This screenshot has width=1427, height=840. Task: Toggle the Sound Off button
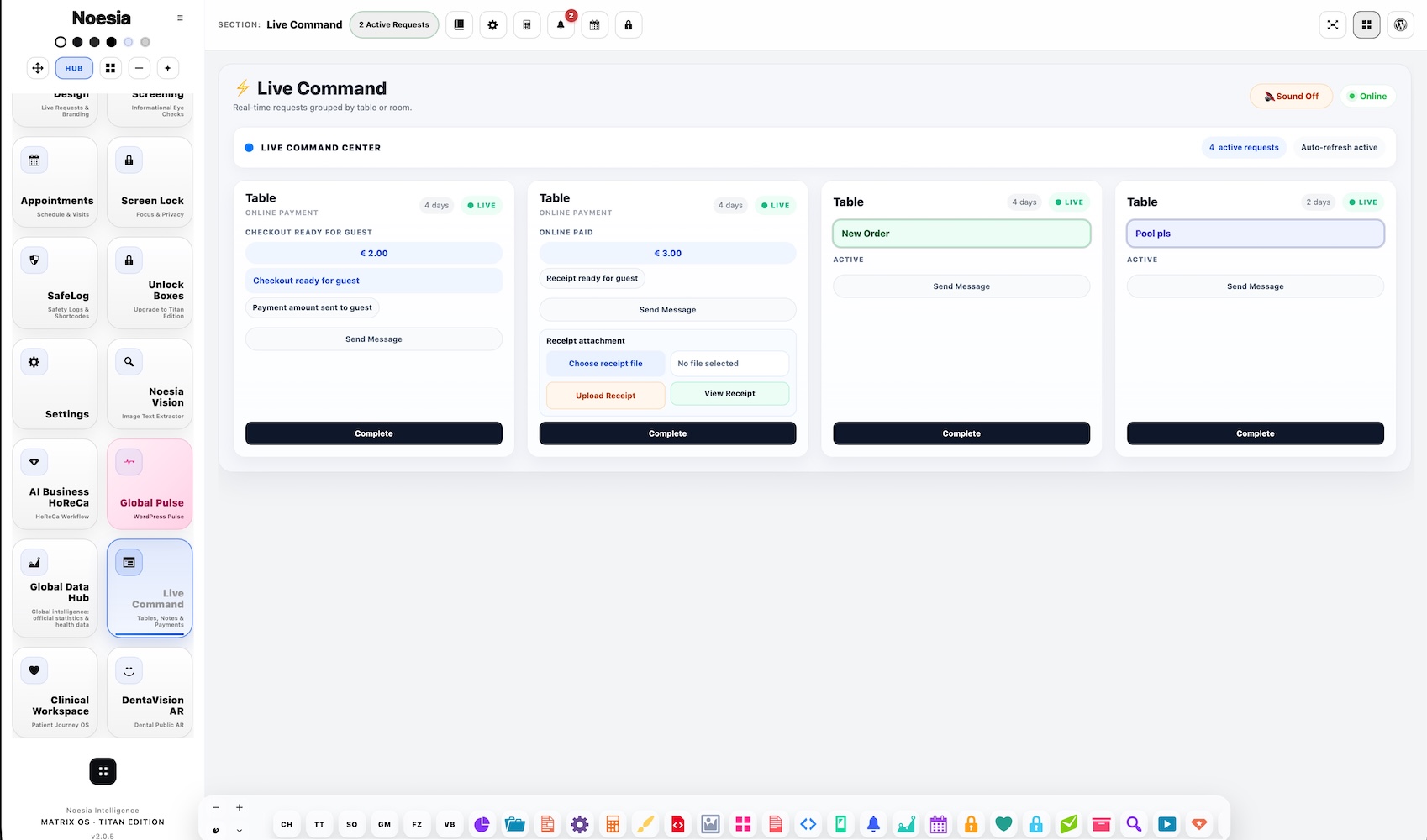[x=1292, y=96]
